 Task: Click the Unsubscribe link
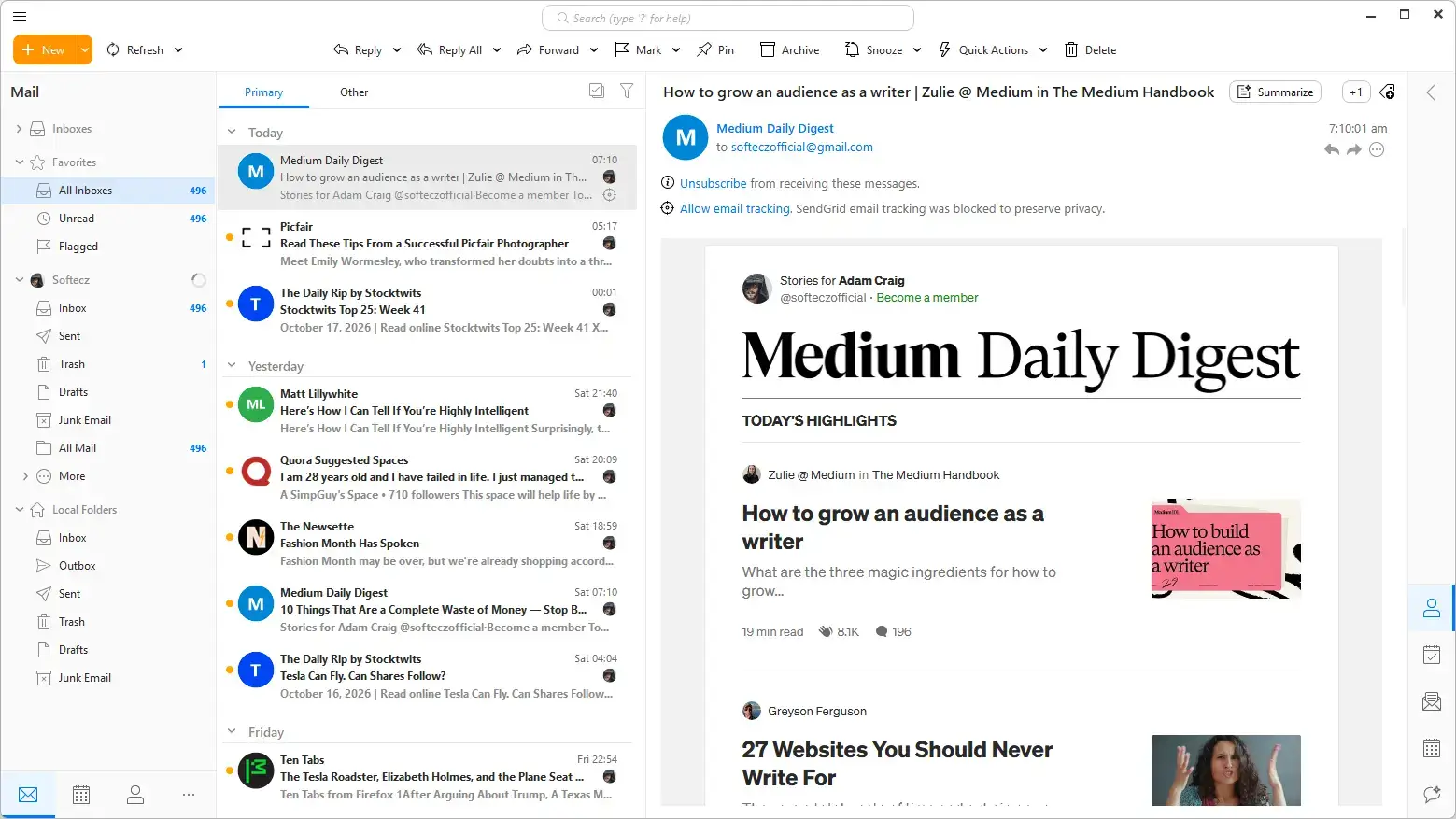point(713,184)
